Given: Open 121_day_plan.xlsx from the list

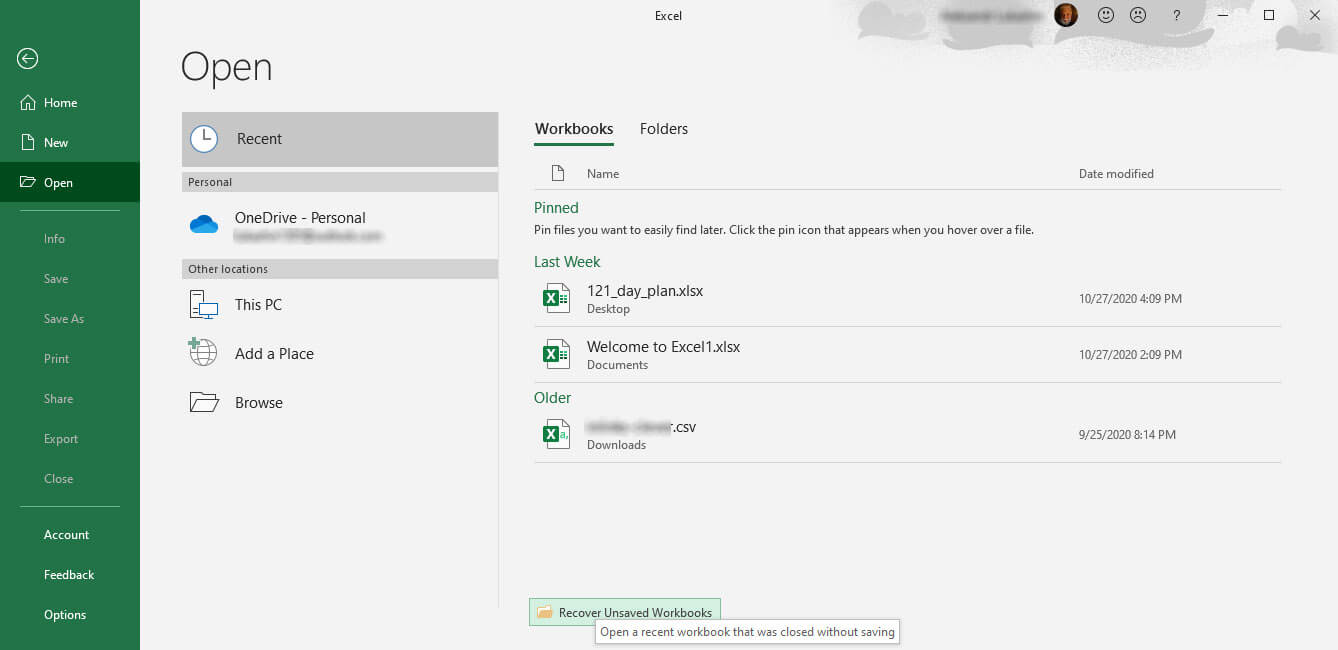Looking at the screenshot, I should pyautogui.click(x=645, y=291).
